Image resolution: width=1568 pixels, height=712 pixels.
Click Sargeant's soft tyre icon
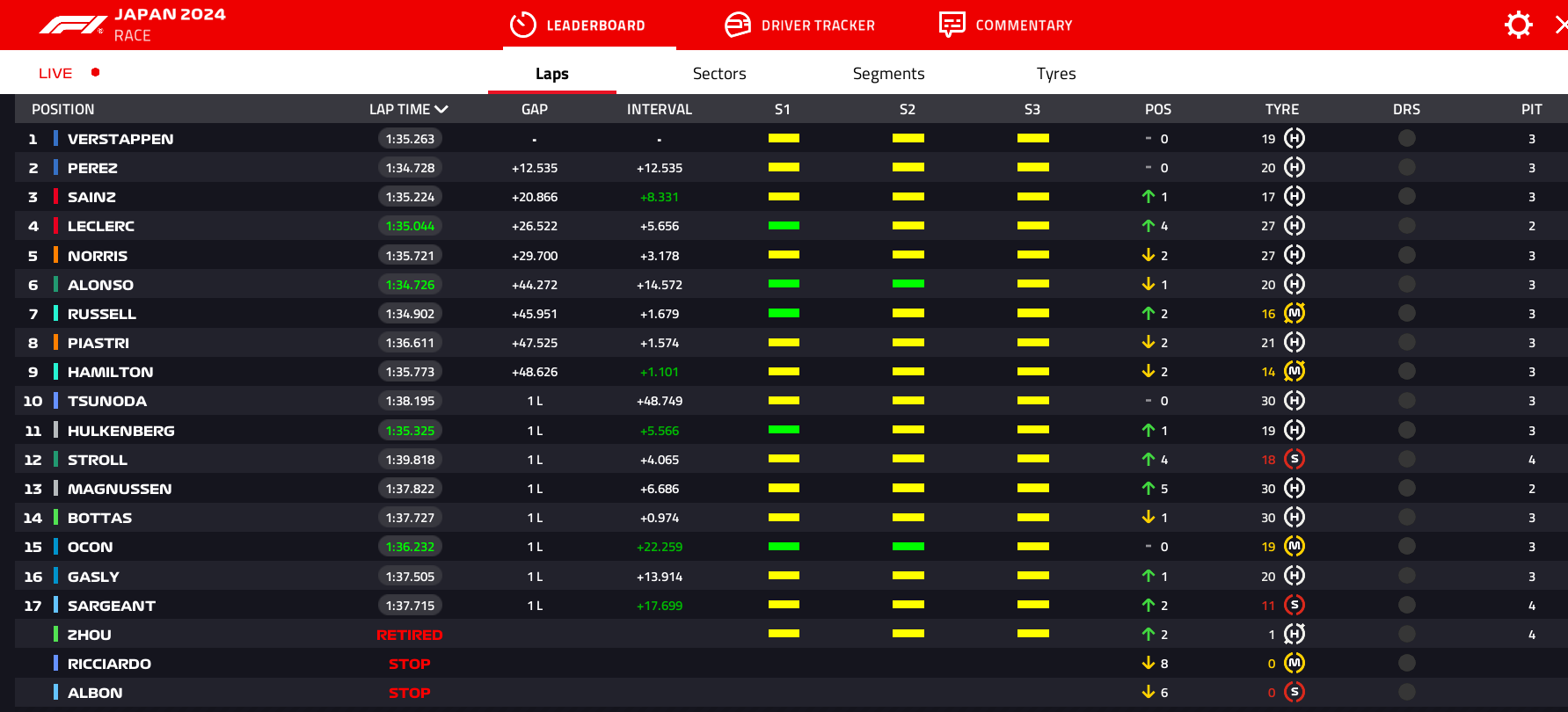(x=1295, y=605)
